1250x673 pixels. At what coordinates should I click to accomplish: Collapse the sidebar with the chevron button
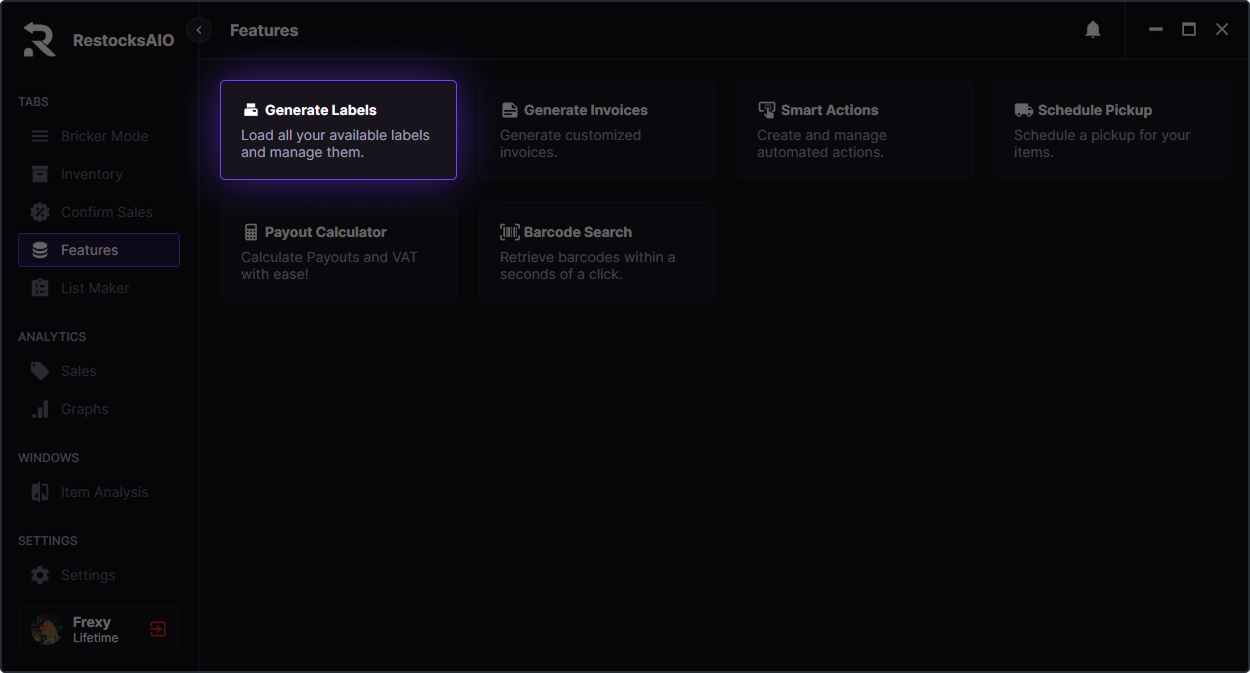199,30
